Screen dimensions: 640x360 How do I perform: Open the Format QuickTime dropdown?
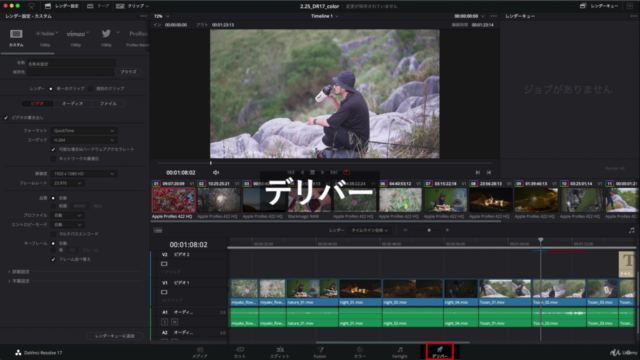[x=84, y=131]
